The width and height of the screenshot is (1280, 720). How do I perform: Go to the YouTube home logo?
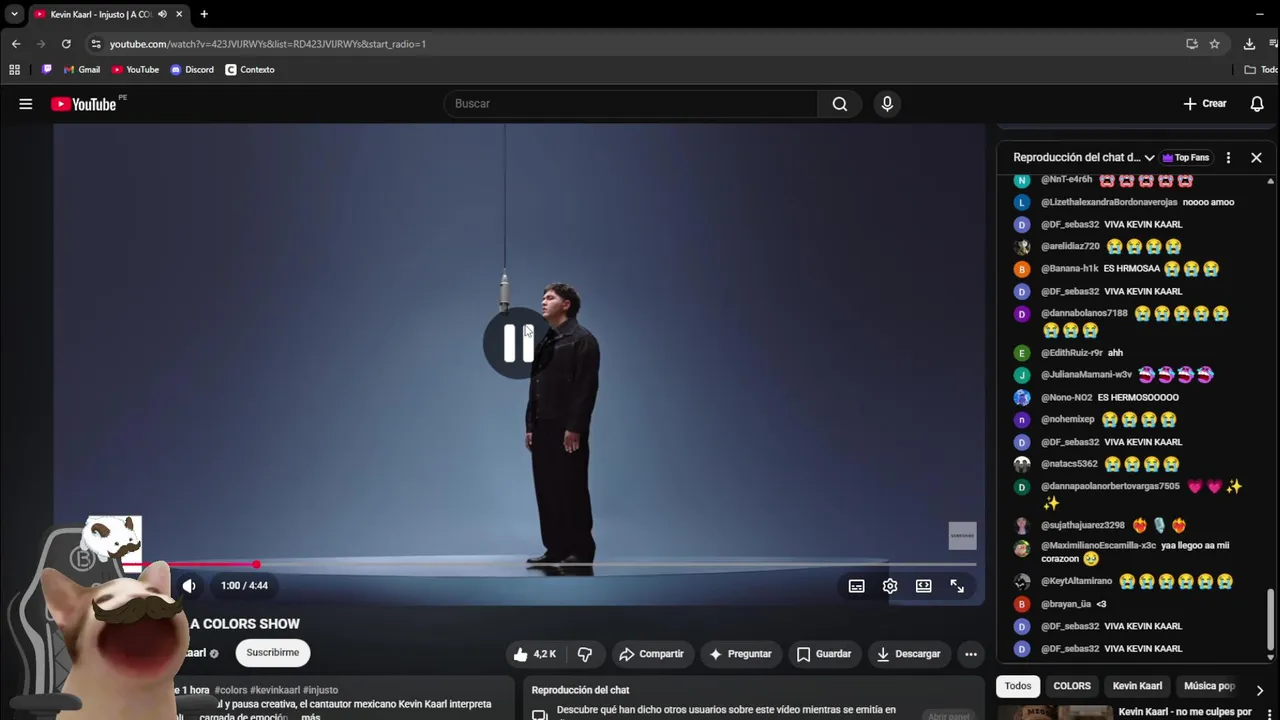[x=84, y=104]
